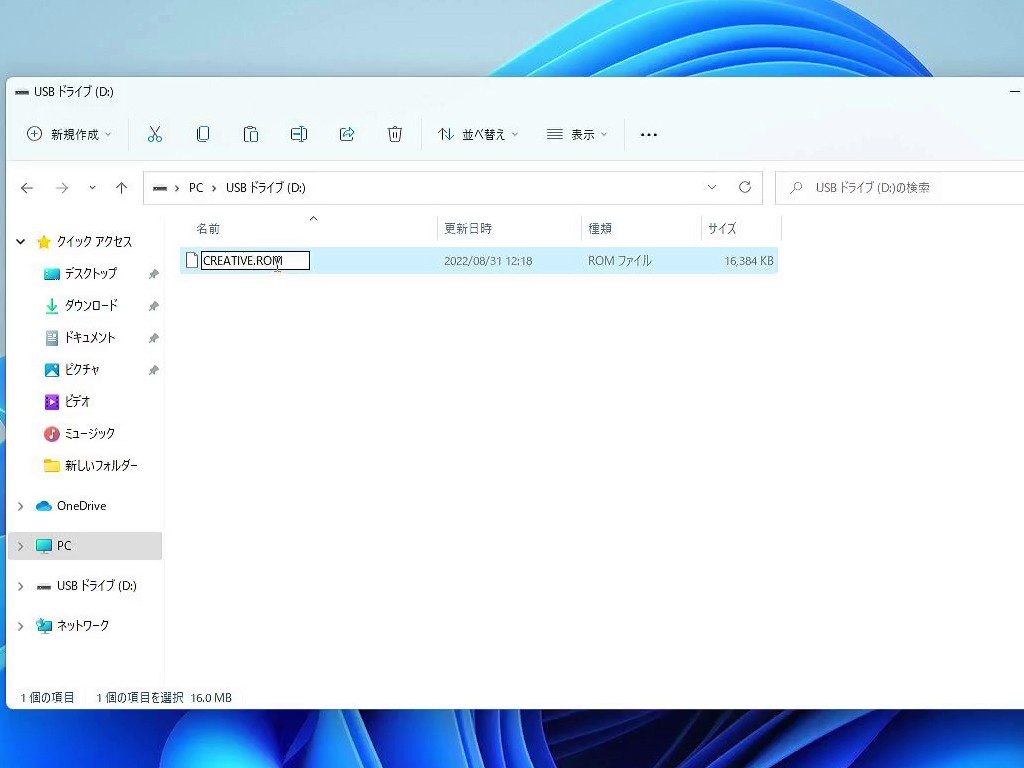Collapse the クイック アクセス section

20,242
